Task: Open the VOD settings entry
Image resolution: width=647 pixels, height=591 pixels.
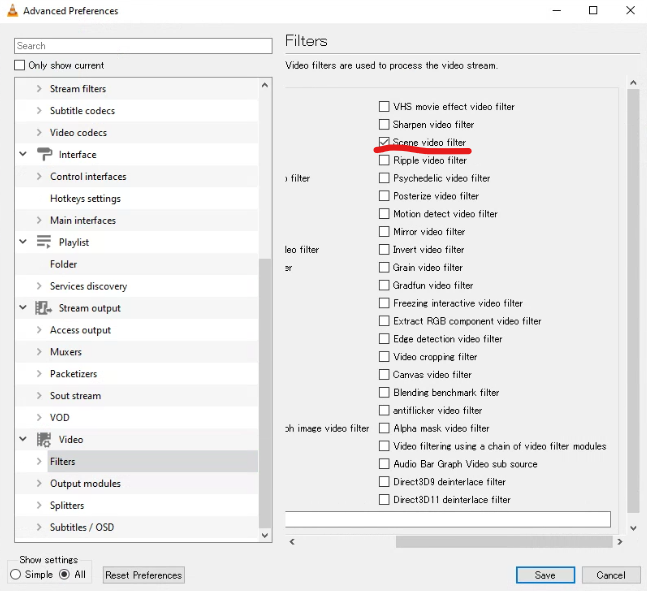Action: point(60,418)
